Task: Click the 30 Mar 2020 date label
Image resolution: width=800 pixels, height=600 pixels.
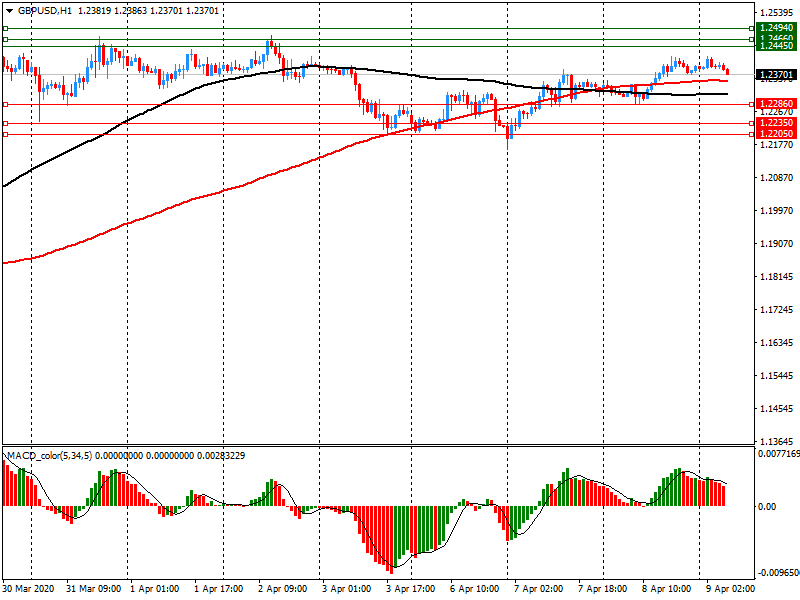Action: point(30,589)
